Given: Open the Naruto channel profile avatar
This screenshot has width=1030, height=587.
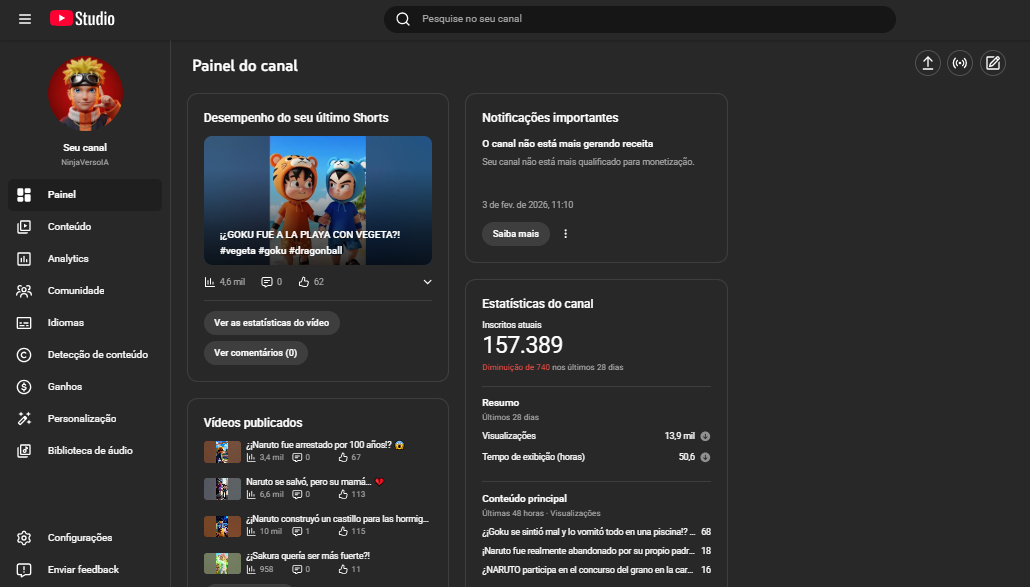Looking at the screenshot, I should (85, 94).
